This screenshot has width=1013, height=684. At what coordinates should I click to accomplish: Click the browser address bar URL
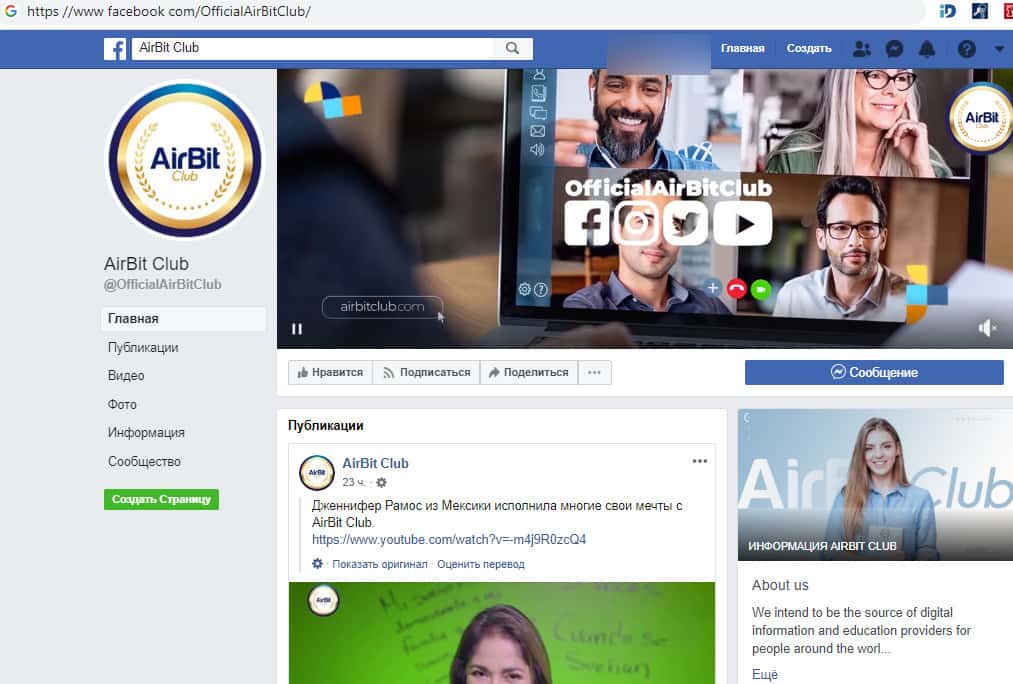[x=169, y=12]
